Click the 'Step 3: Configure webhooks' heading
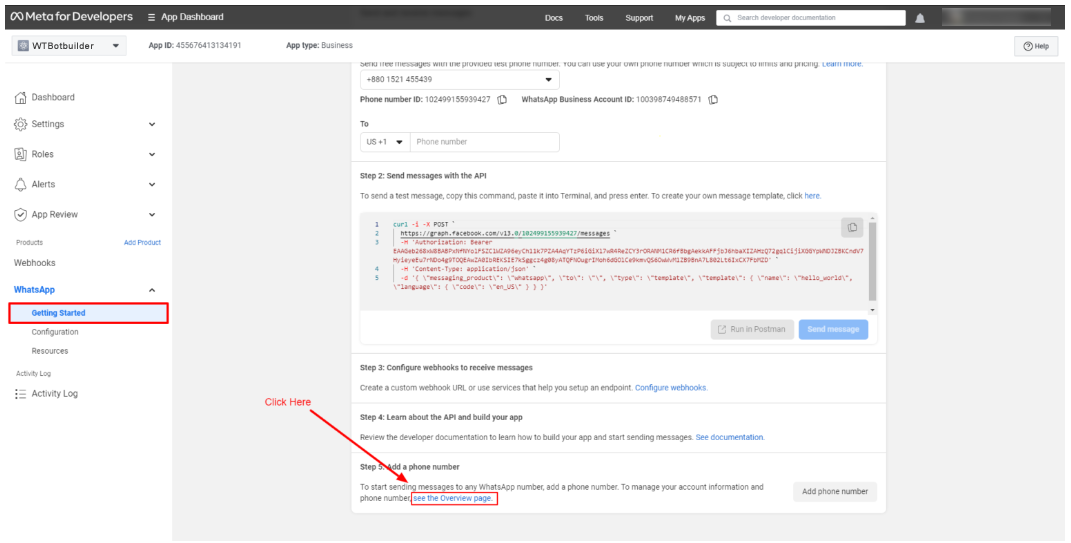Image resolution: width=1071 pixels, height=543 pixels. [x=446, y=368]
